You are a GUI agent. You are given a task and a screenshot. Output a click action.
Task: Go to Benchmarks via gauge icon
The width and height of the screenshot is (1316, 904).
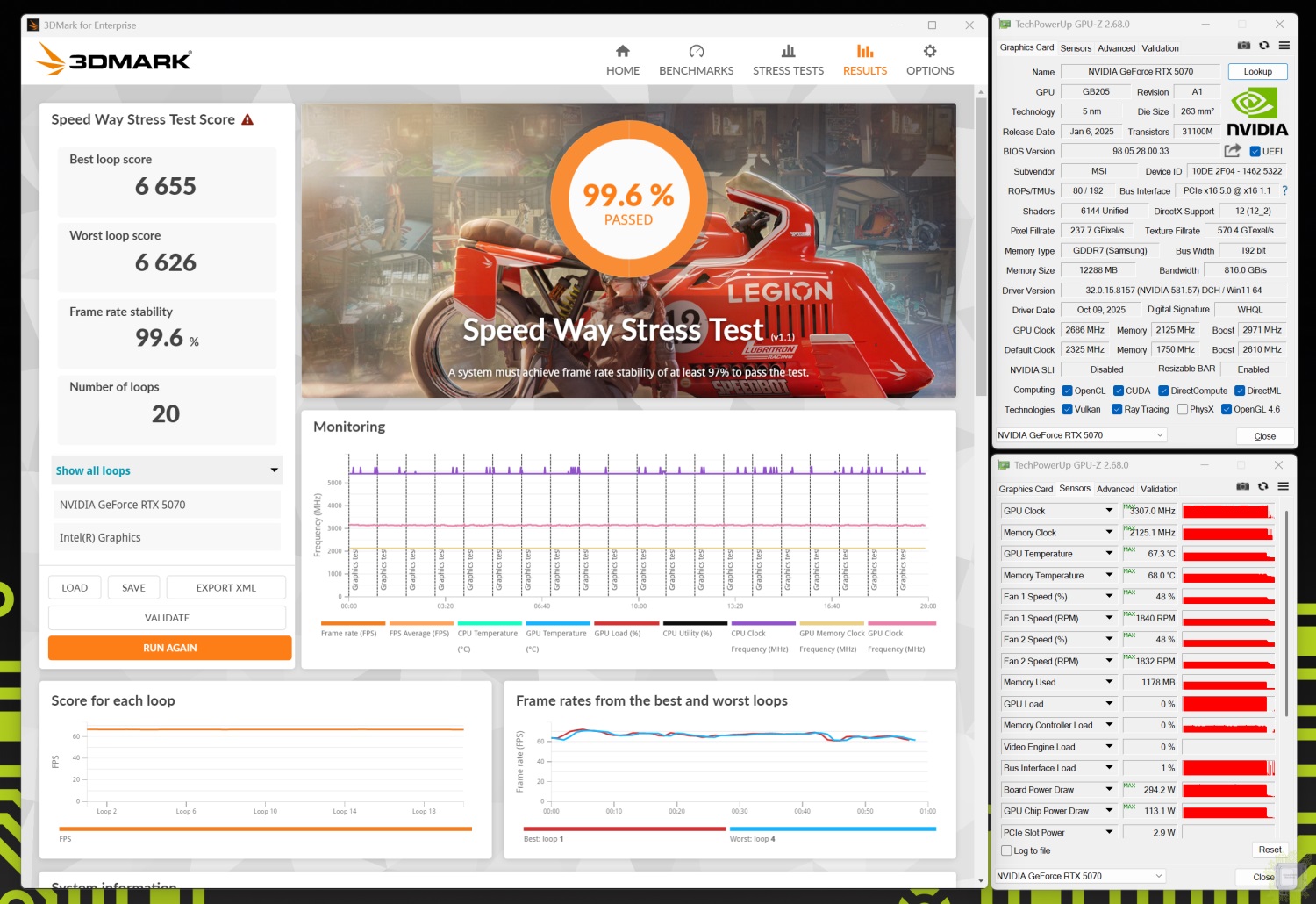point(696,52)
